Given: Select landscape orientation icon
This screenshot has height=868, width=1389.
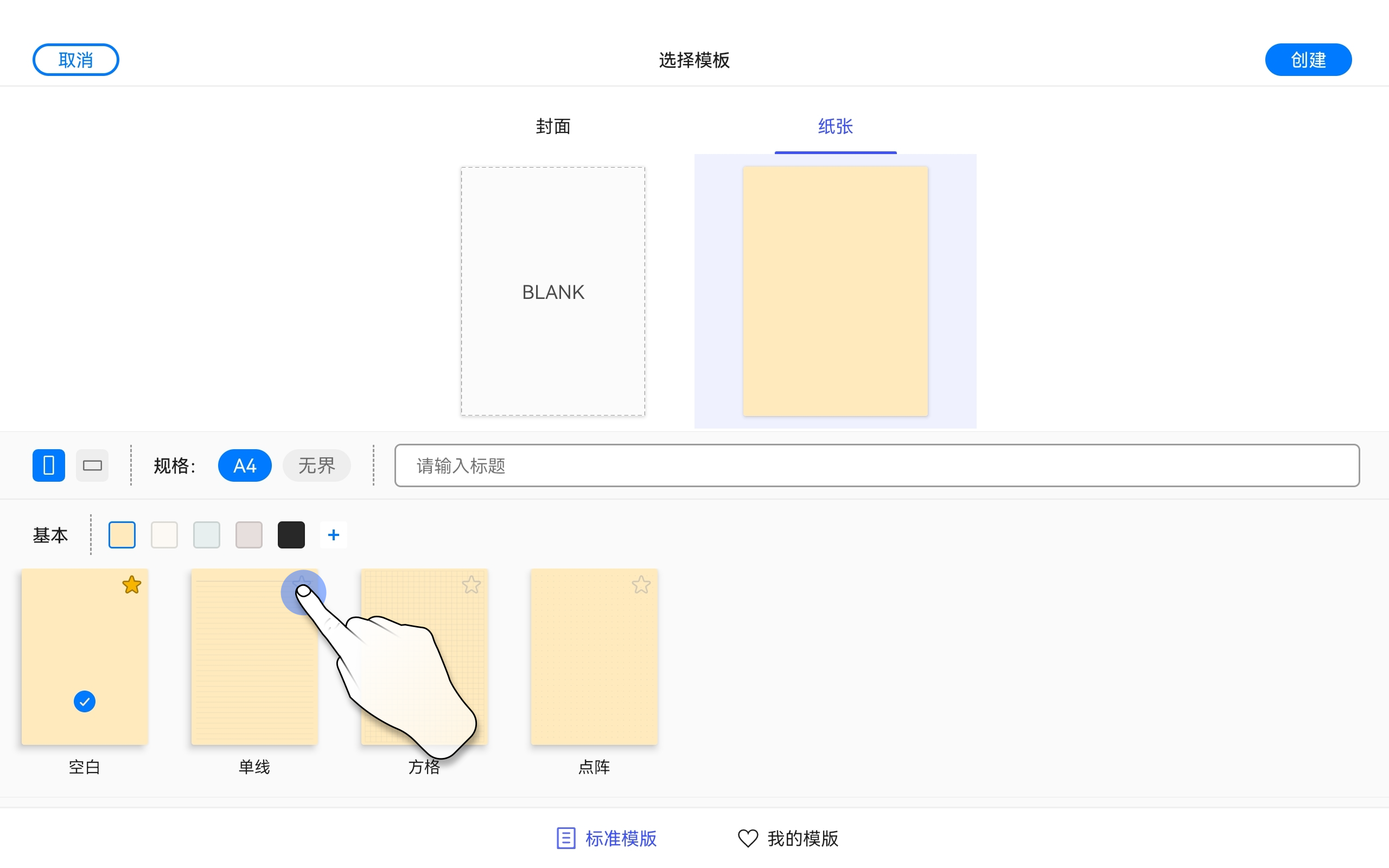Looking at the screenshot, I should [x=92, y=465].
